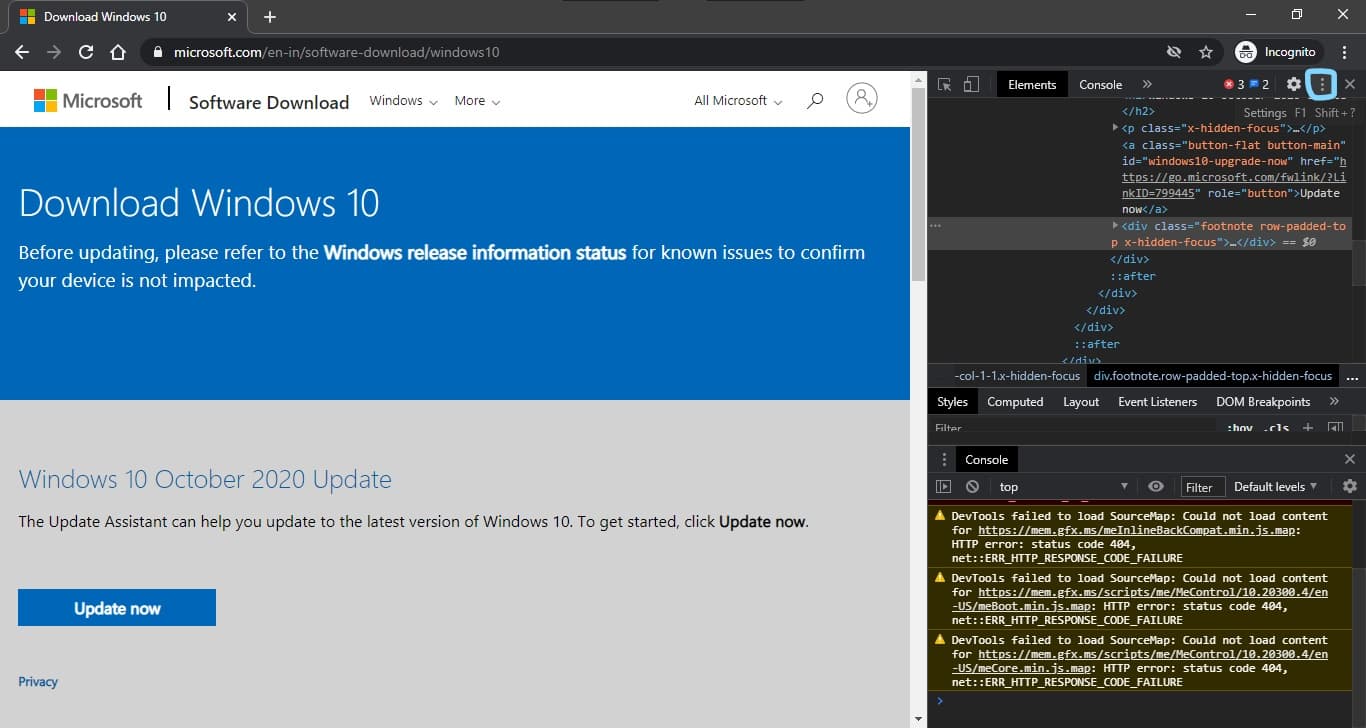Expand the Windows nav menu
The height and width of the screenshot is (728, 1366).
[x=403, y=101]
